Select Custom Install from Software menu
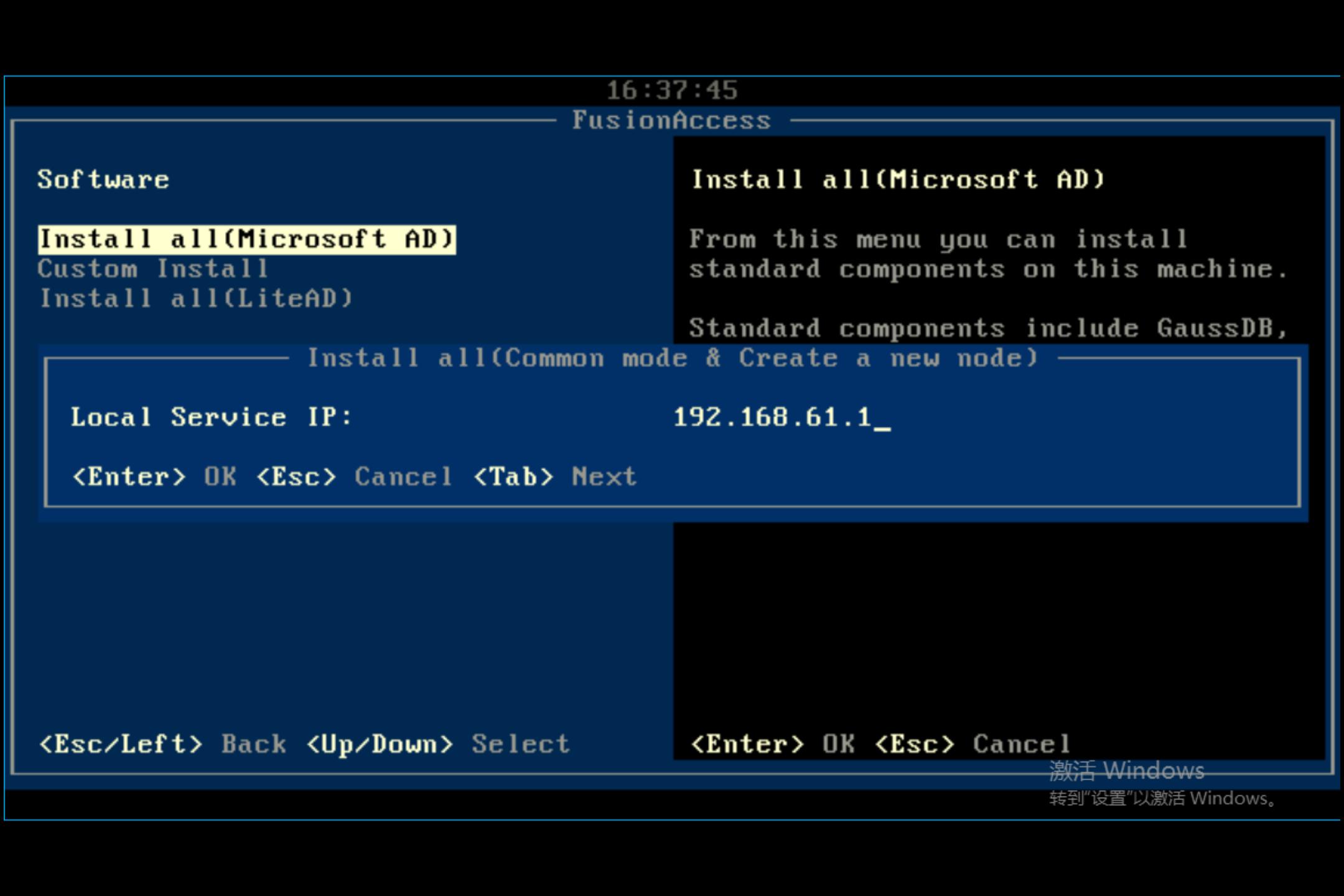 [x=153, y=268]
